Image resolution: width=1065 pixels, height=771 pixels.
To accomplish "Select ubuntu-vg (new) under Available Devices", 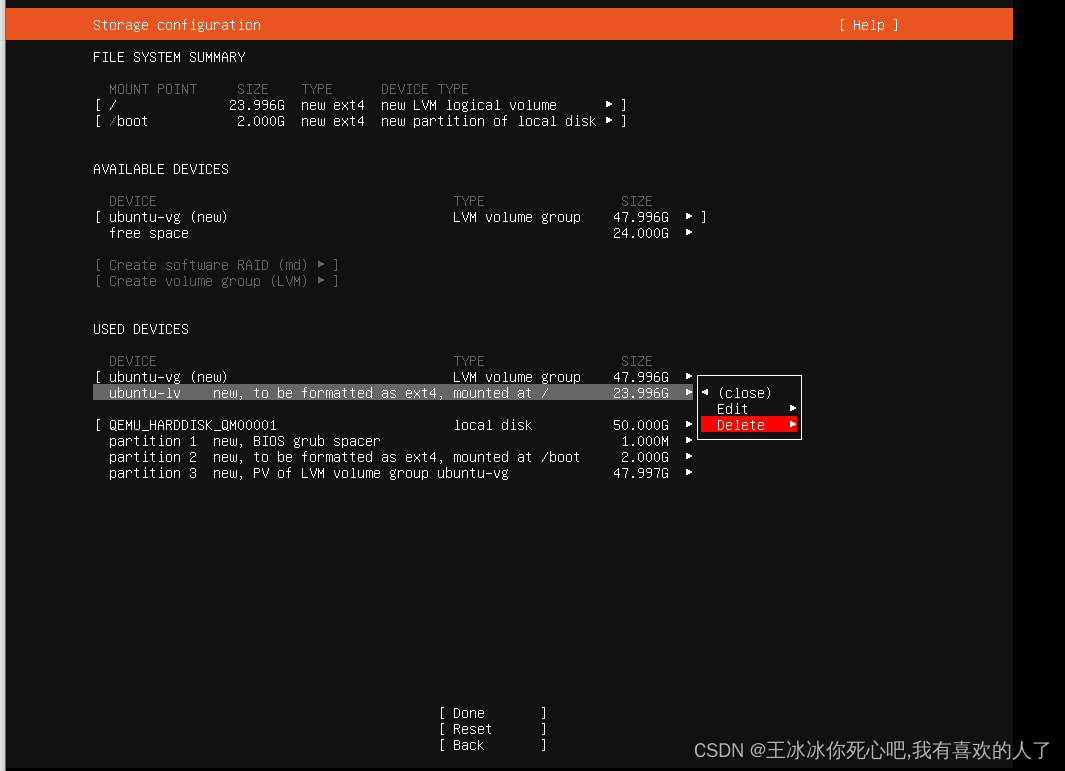I will coord(401,217).
